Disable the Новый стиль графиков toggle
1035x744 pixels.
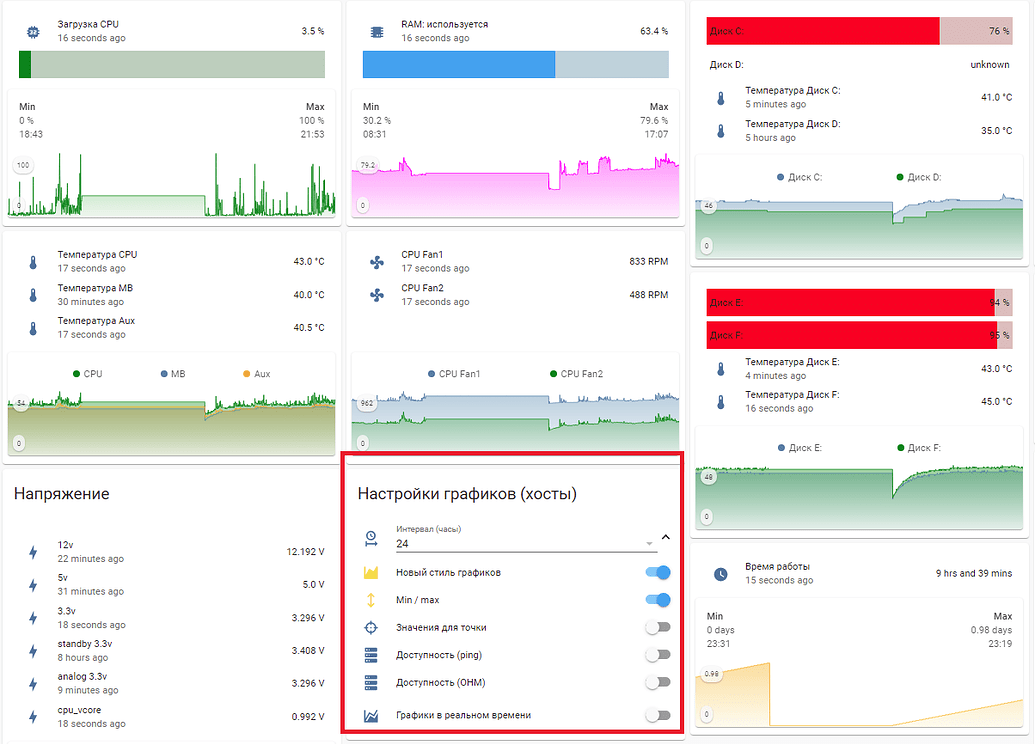click(657, 573)
